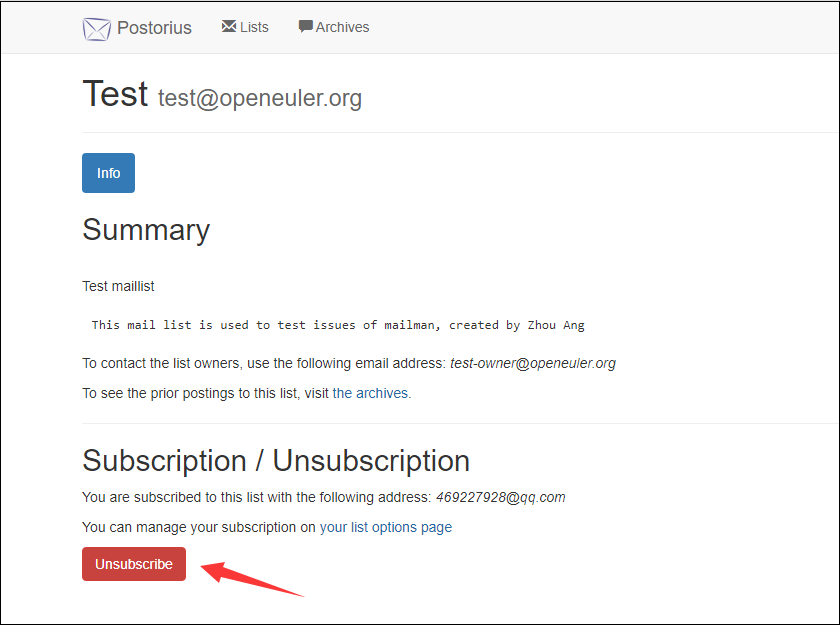Click the envelope icon beside Lists
The image size is (840, 625).
(229, 27)
